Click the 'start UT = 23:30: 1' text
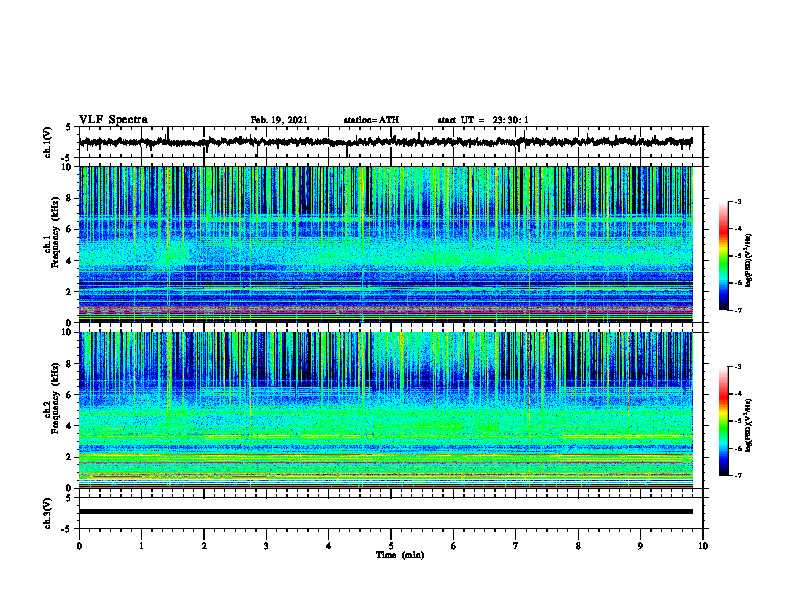Viewport: 792px width, 612px height. coord(483,120)
